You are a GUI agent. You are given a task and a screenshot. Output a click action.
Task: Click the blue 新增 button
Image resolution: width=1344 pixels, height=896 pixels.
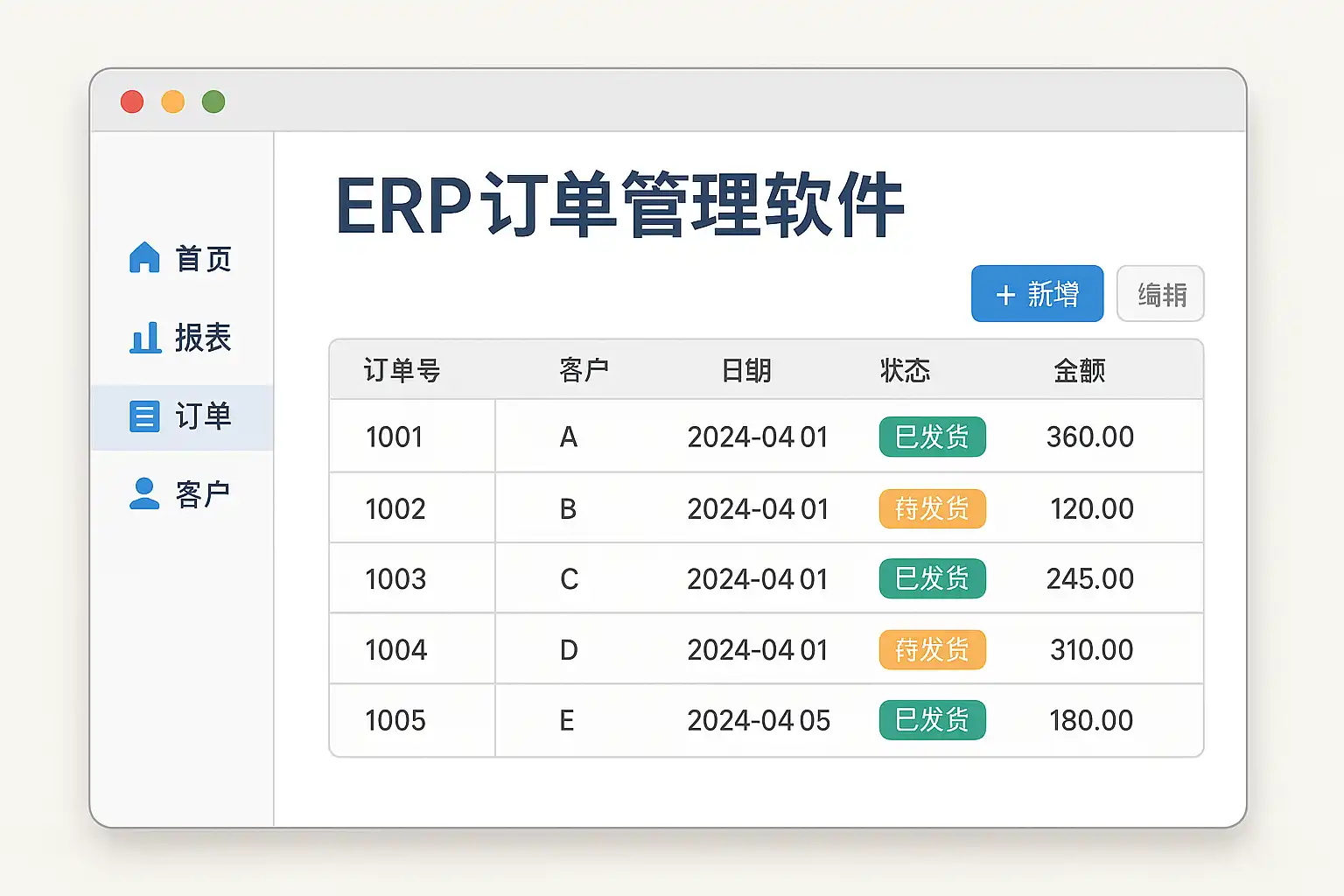tap(1037, 294)
